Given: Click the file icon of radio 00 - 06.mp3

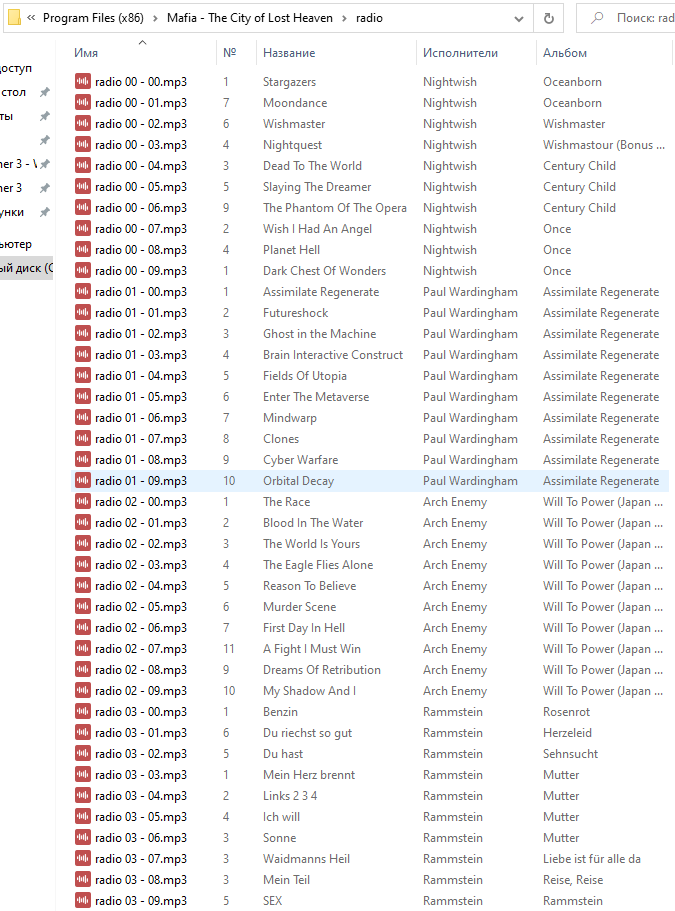Looking at the screenshot, I should [83, 208].
